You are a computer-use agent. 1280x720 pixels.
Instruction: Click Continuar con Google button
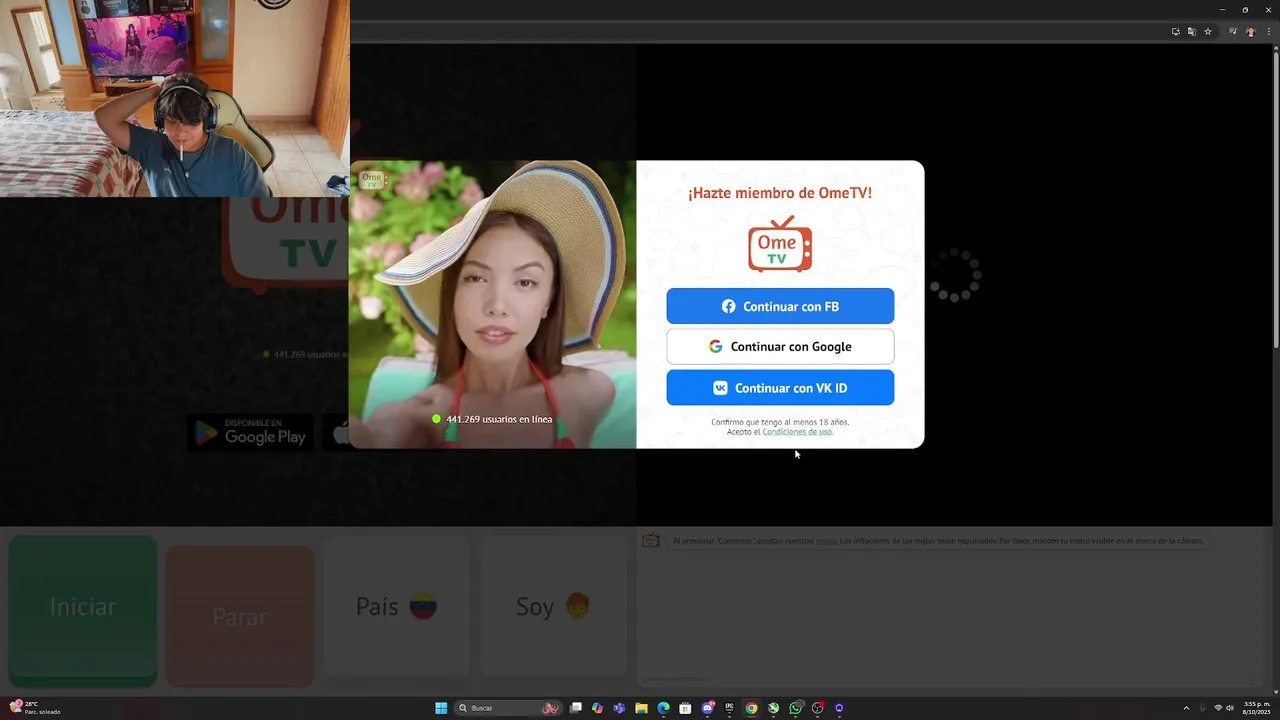coord(780,346)
